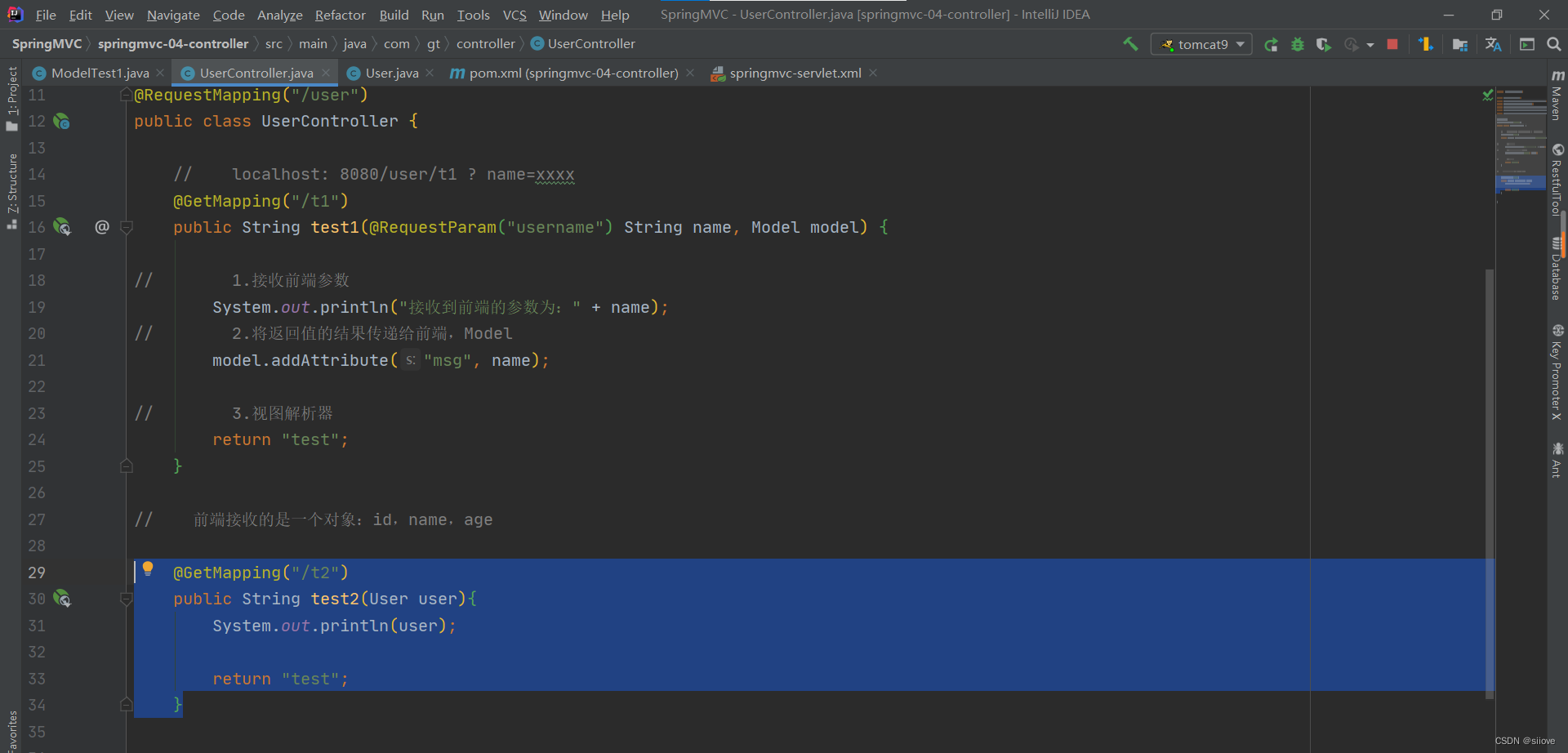Toggle the Translate icon in the toolbar
Viewport: 1568px width, 753px height.
1493,44
